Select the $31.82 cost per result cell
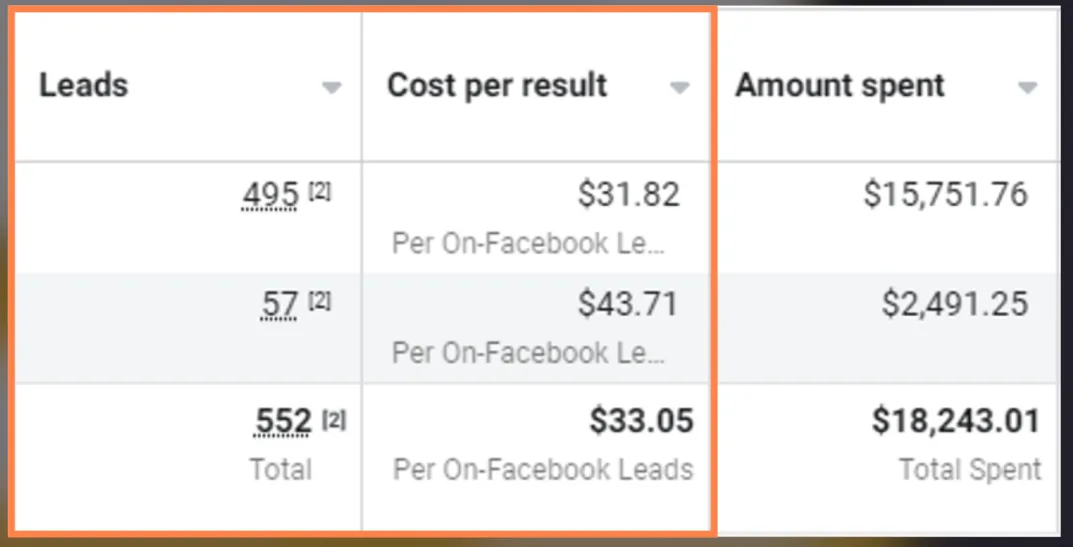Image resolution: width=1073 pixels, height=547 pixels. (x=629, y=194)
